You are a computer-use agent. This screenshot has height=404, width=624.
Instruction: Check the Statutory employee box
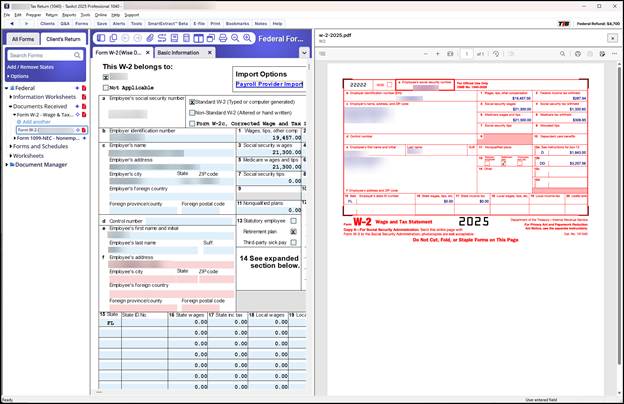click(x=293, y=221)
